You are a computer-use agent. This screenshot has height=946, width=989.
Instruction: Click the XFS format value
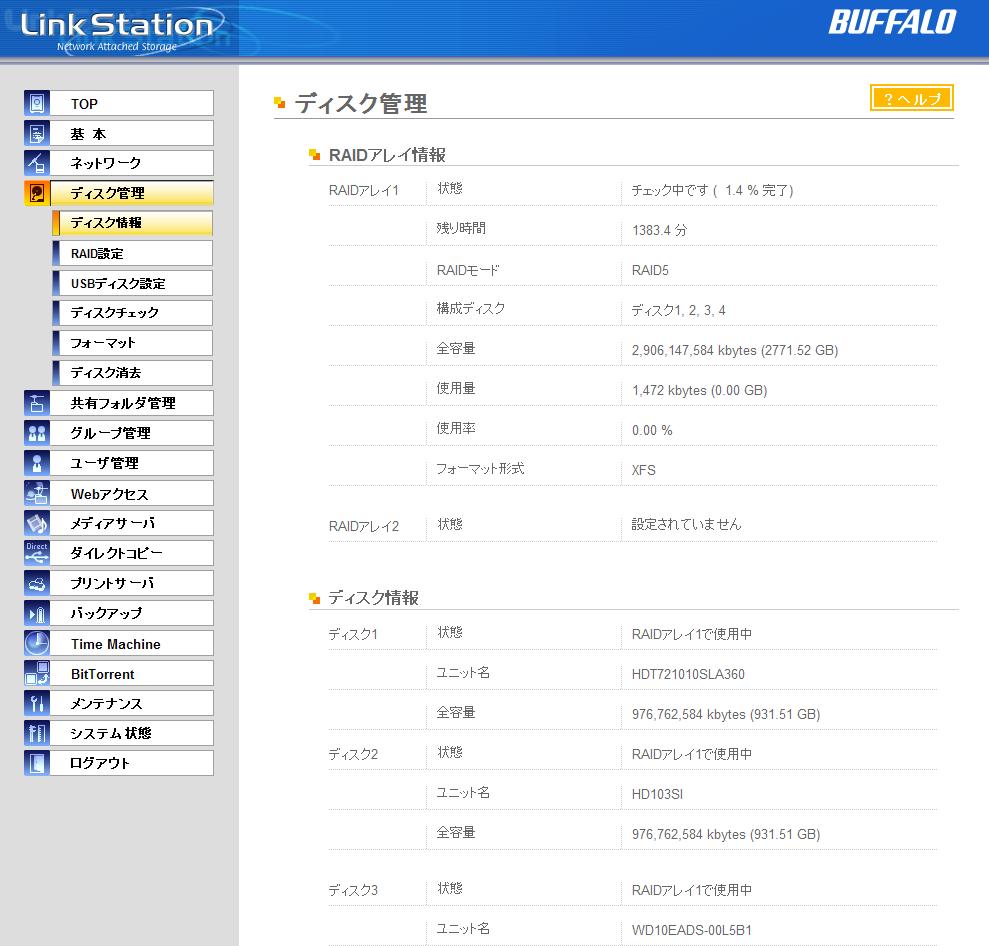643,470
